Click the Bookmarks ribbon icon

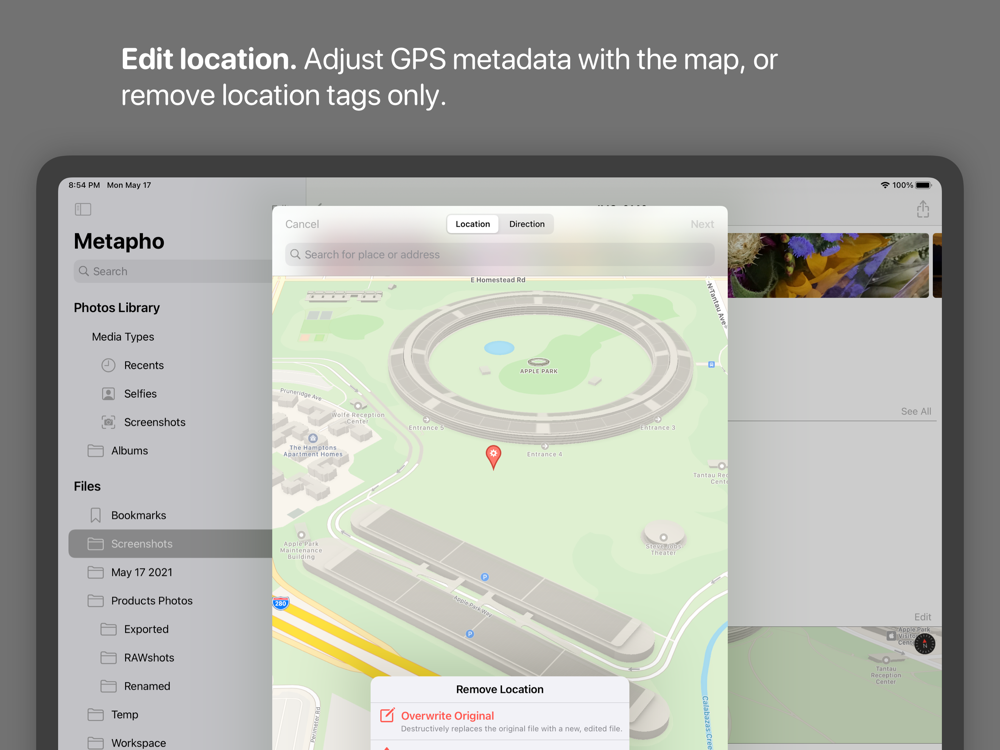pos(96,515)
